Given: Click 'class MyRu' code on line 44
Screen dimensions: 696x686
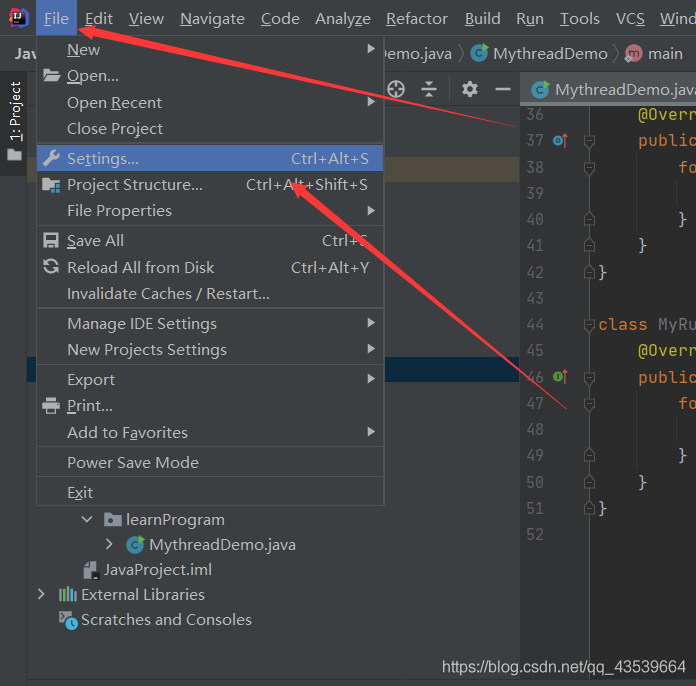Looking at the screenshot, I should pyautogui.click(x=647, y=325).
